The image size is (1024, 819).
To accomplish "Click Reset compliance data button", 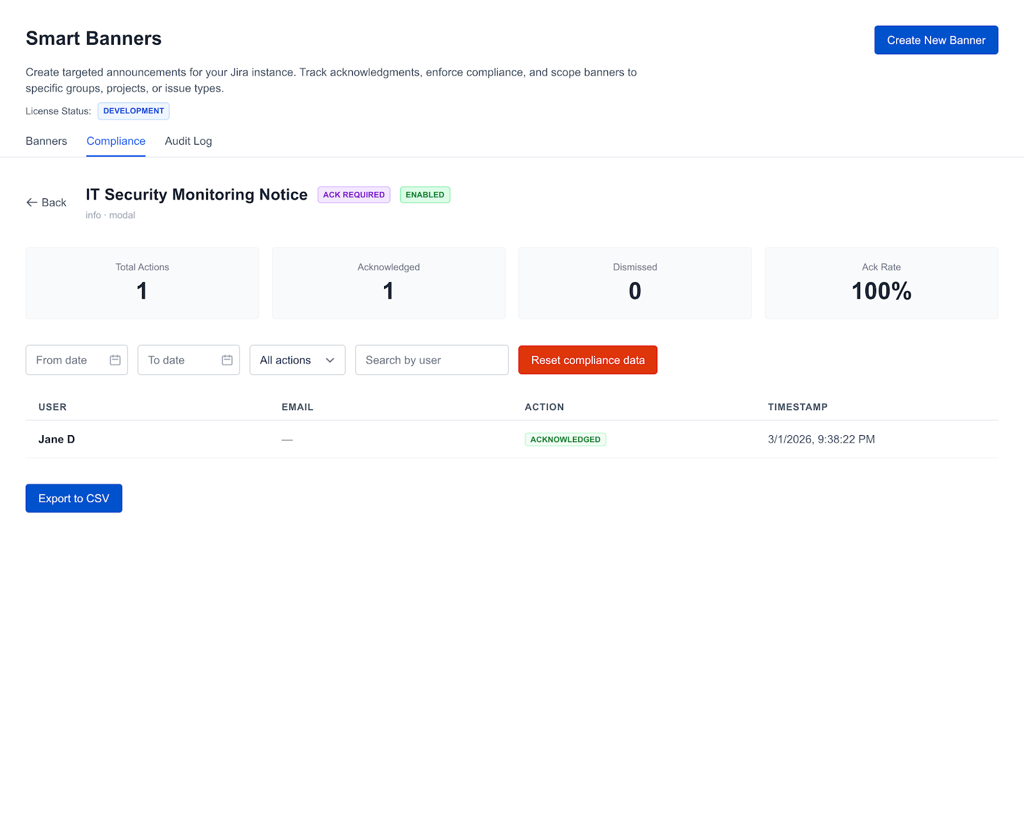I will pyautogui.click(x=588, y=360).
